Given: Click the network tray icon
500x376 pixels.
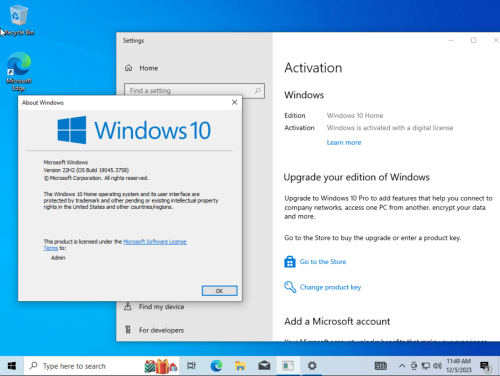Looking at the screenshot, I should pos(426,366).
